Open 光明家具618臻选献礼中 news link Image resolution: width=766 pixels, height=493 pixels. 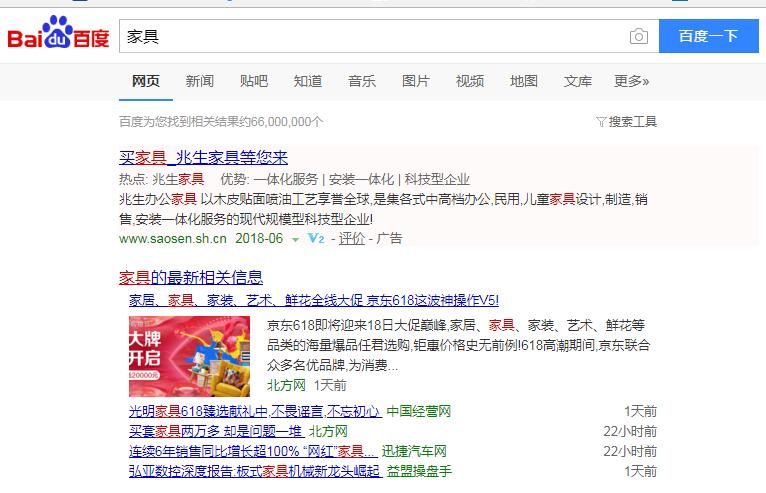point(255,411)
